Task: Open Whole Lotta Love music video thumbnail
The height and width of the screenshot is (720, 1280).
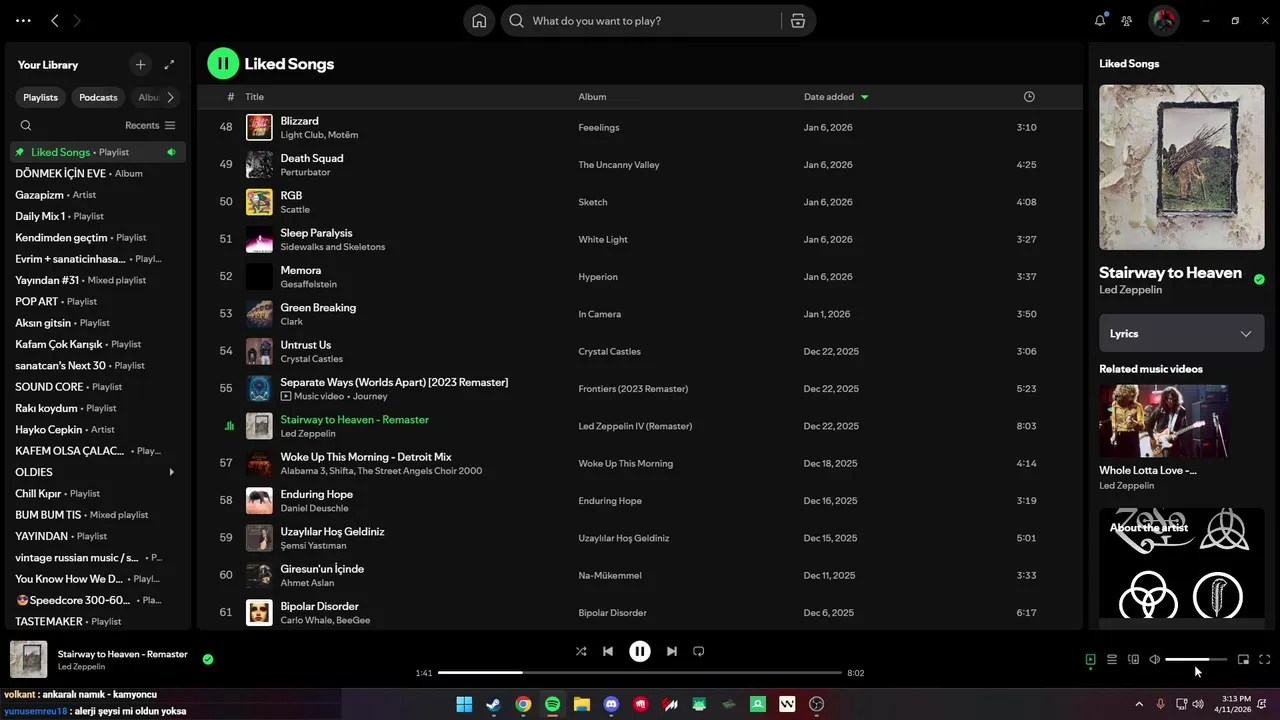Action: point(1164,421)
